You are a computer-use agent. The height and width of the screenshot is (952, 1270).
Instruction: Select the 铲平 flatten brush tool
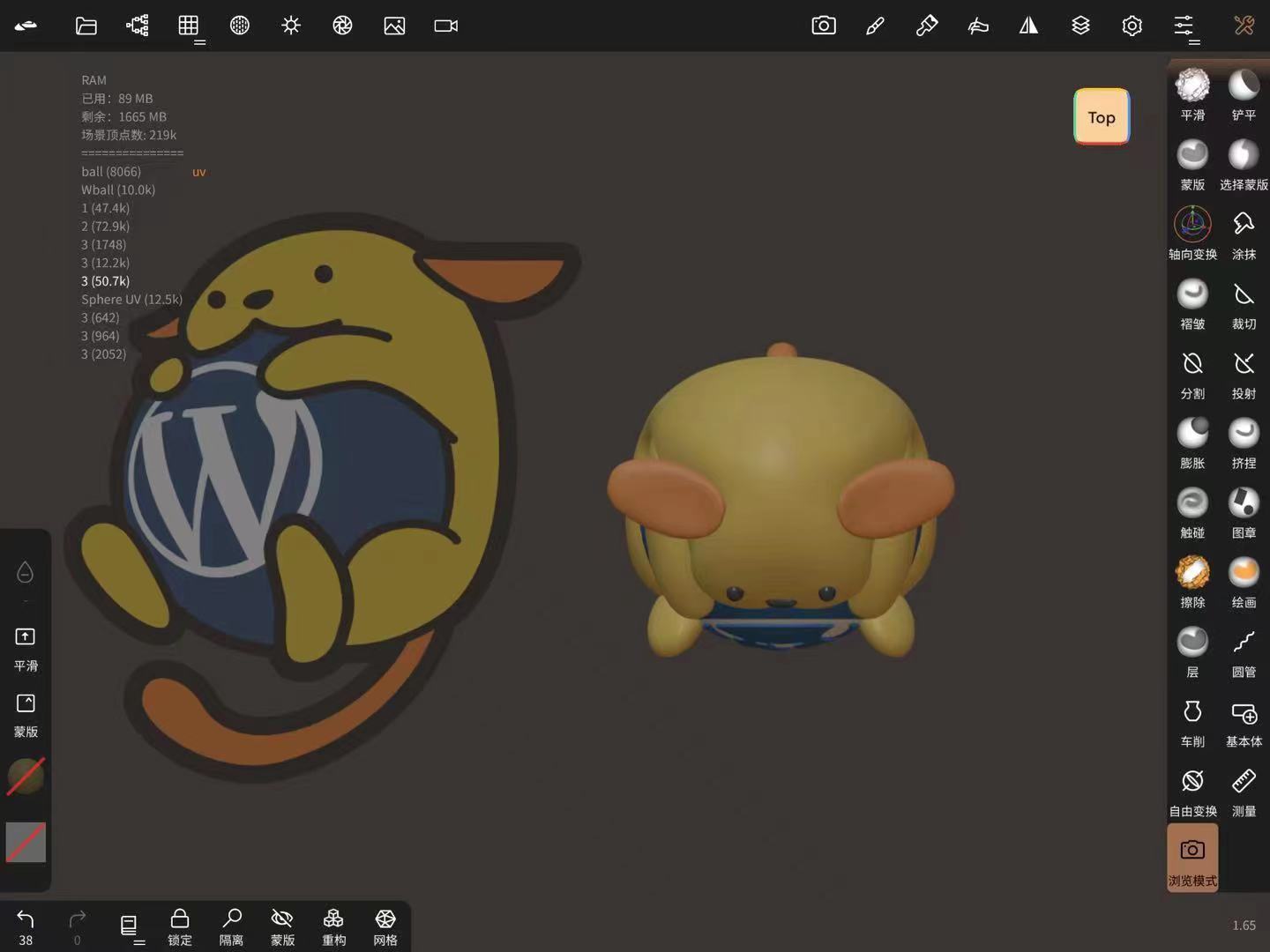point(1244,94)
